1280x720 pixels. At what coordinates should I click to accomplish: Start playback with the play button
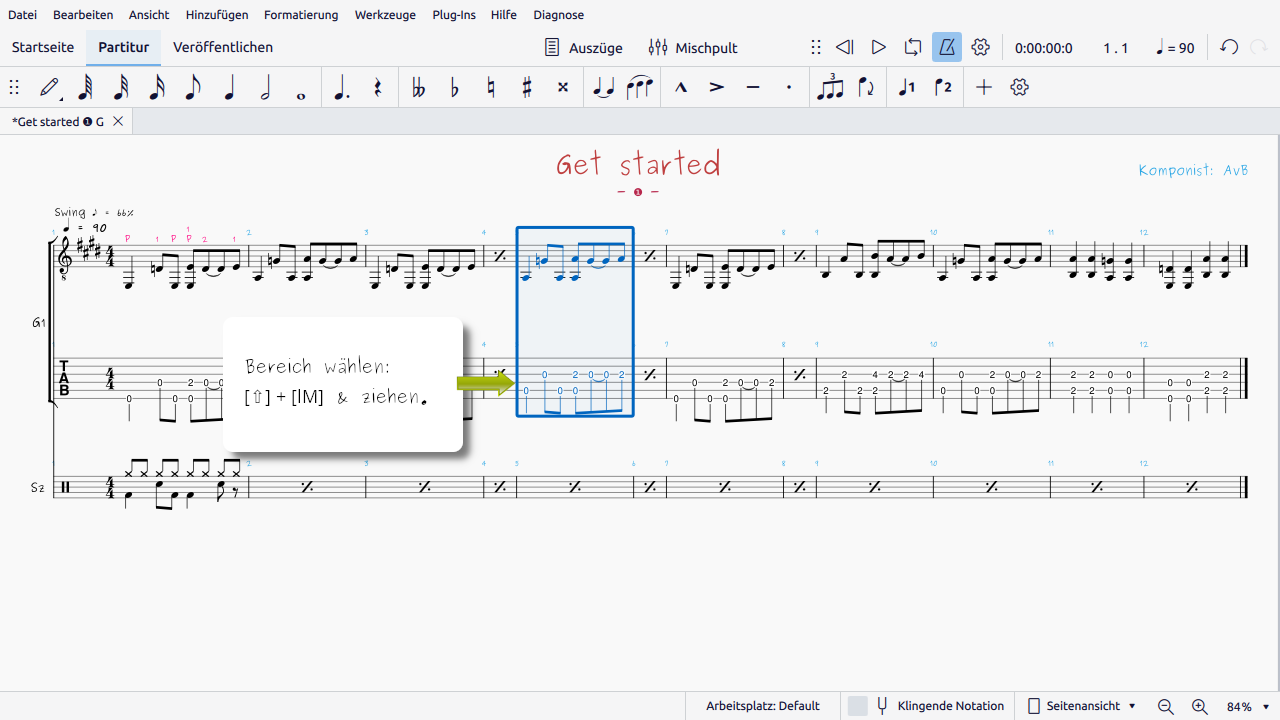[x=878, y=47]
